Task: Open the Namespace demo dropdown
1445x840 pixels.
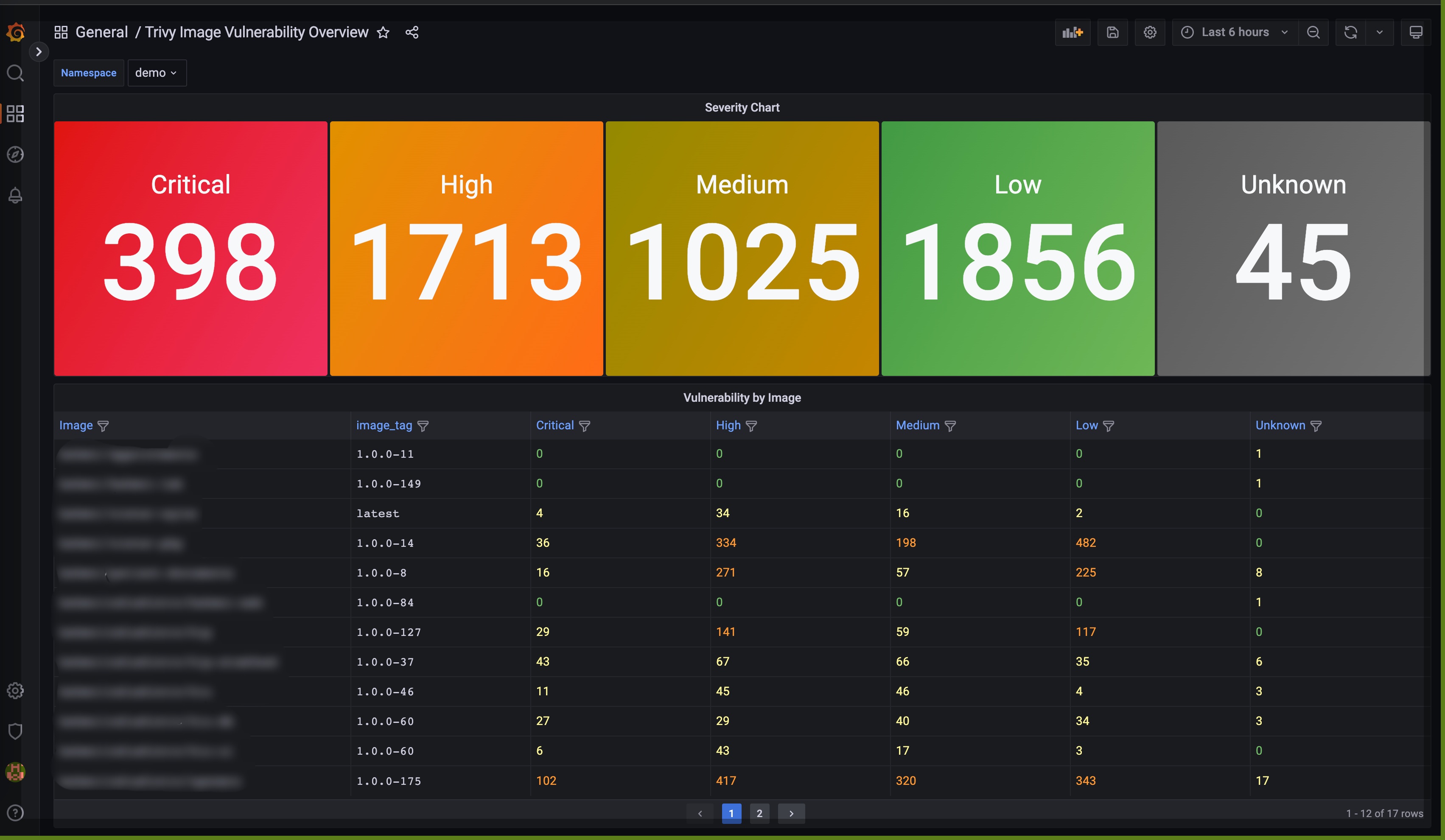Action: pyautogui.click(x=157, y=73)
